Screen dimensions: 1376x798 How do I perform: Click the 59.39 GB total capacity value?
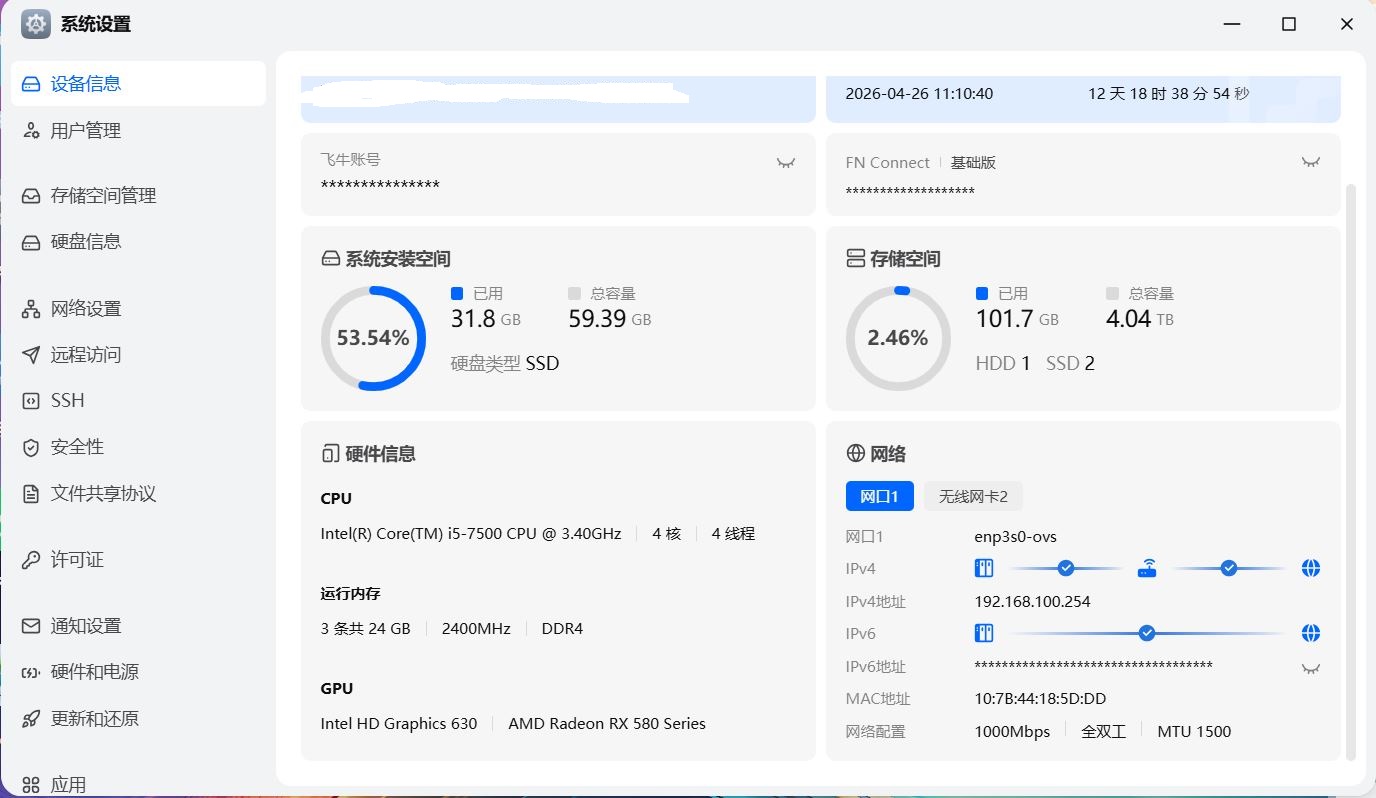(x=610, y=319)
